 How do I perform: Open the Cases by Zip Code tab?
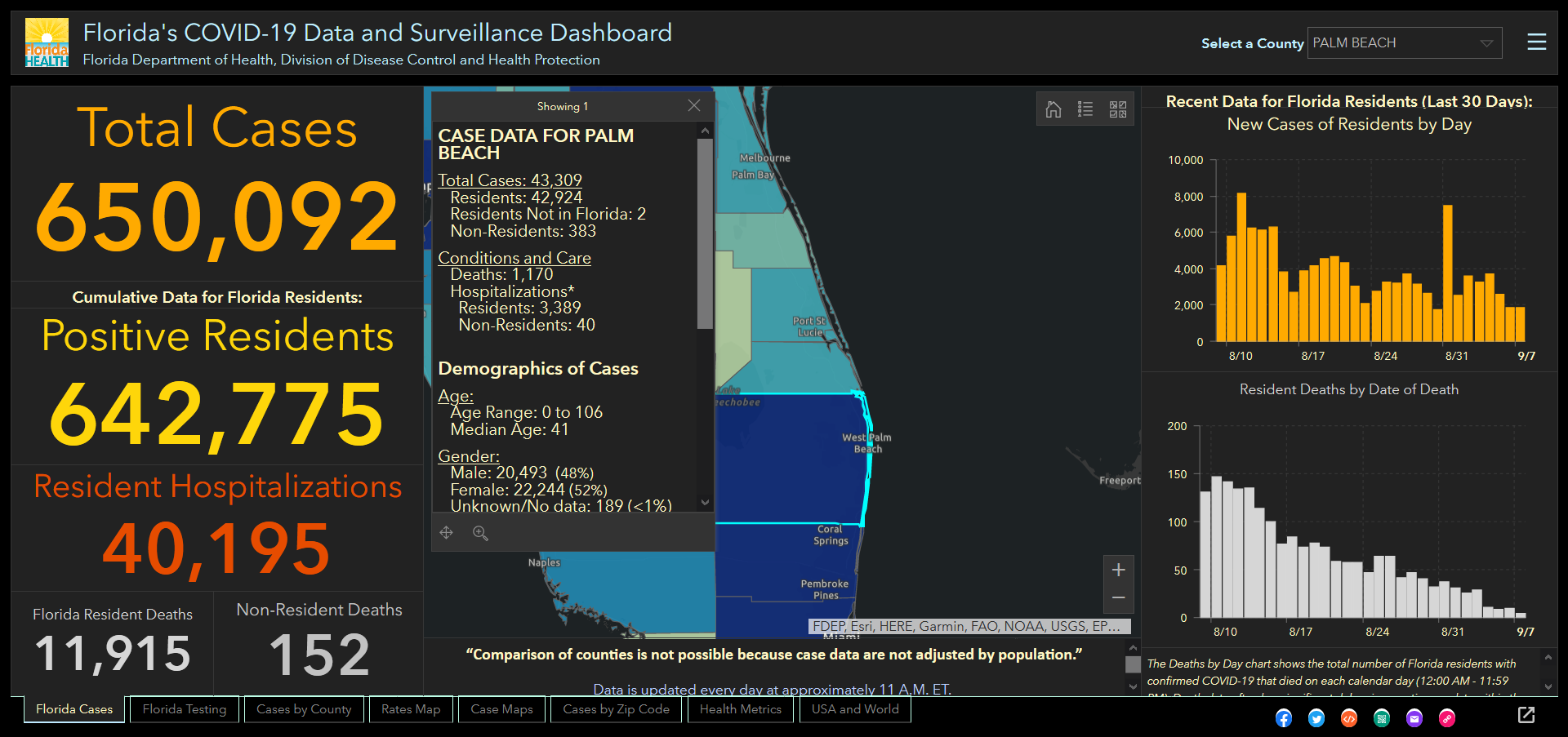[x=616, y=709]
